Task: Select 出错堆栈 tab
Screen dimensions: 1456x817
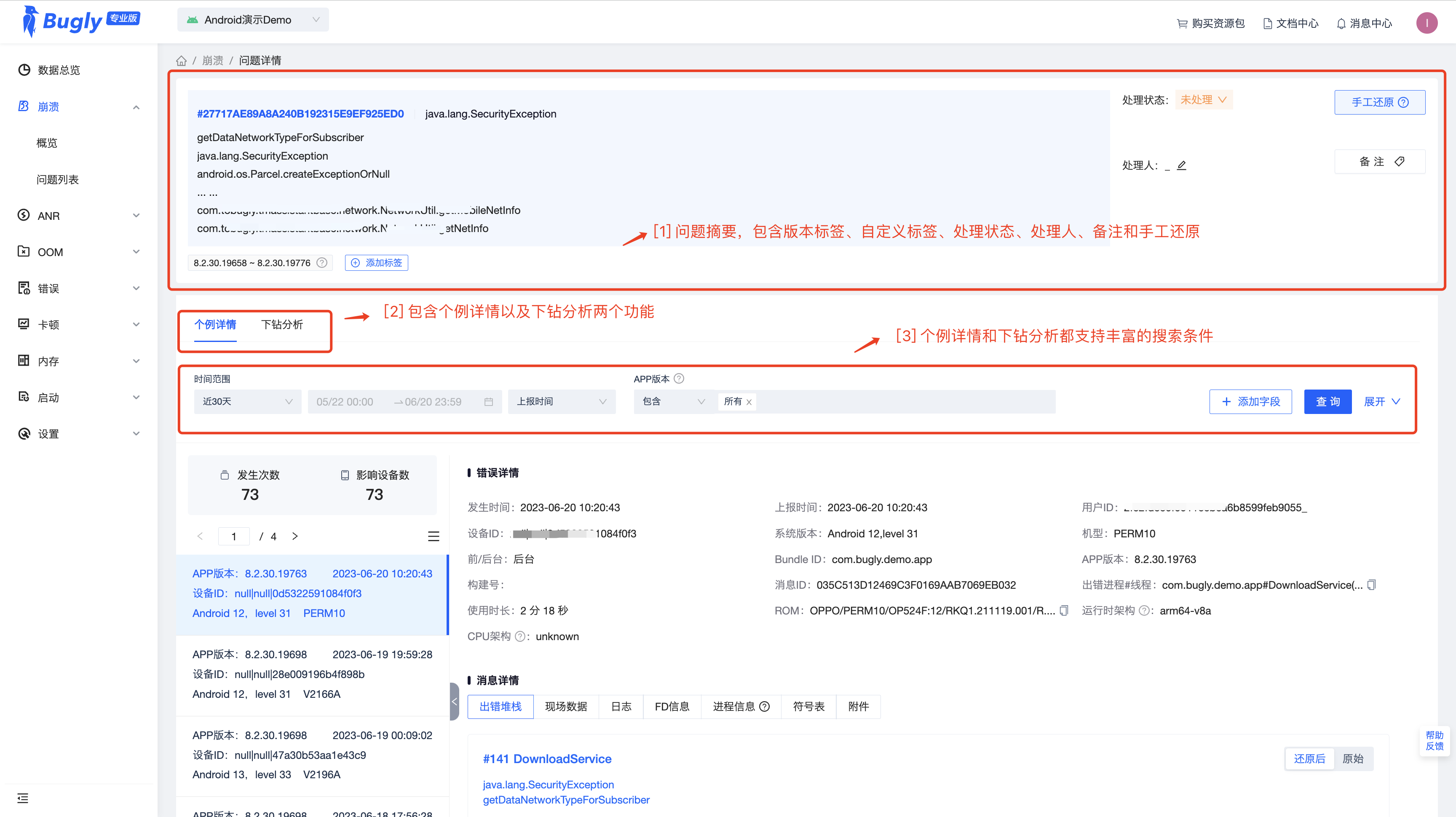Action: pyautogui.click(x=500, y=707)
